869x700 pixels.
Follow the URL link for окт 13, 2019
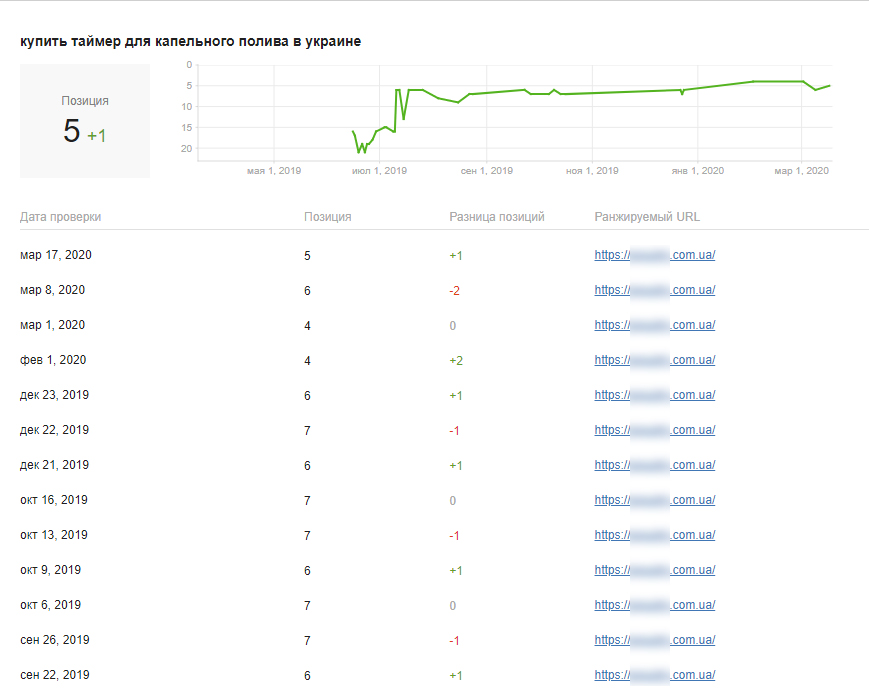pyautogui.click(x=655, y=534)
